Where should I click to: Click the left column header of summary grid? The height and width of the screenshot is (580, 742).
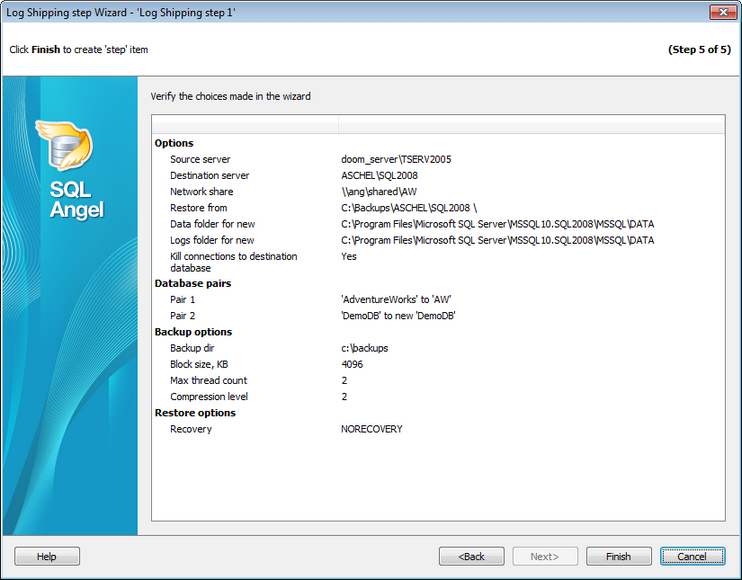pos(245,125)
